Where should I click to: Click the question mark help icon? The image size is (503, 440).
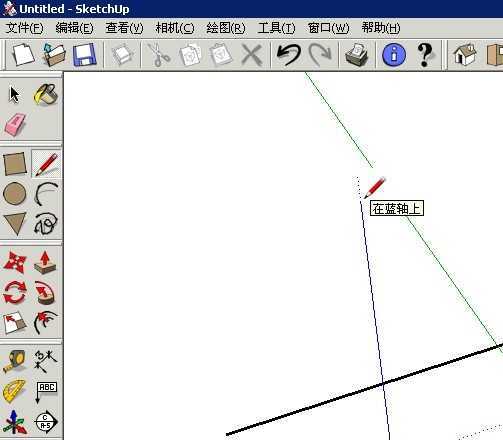pyautogui.click(x=425, y=55)
